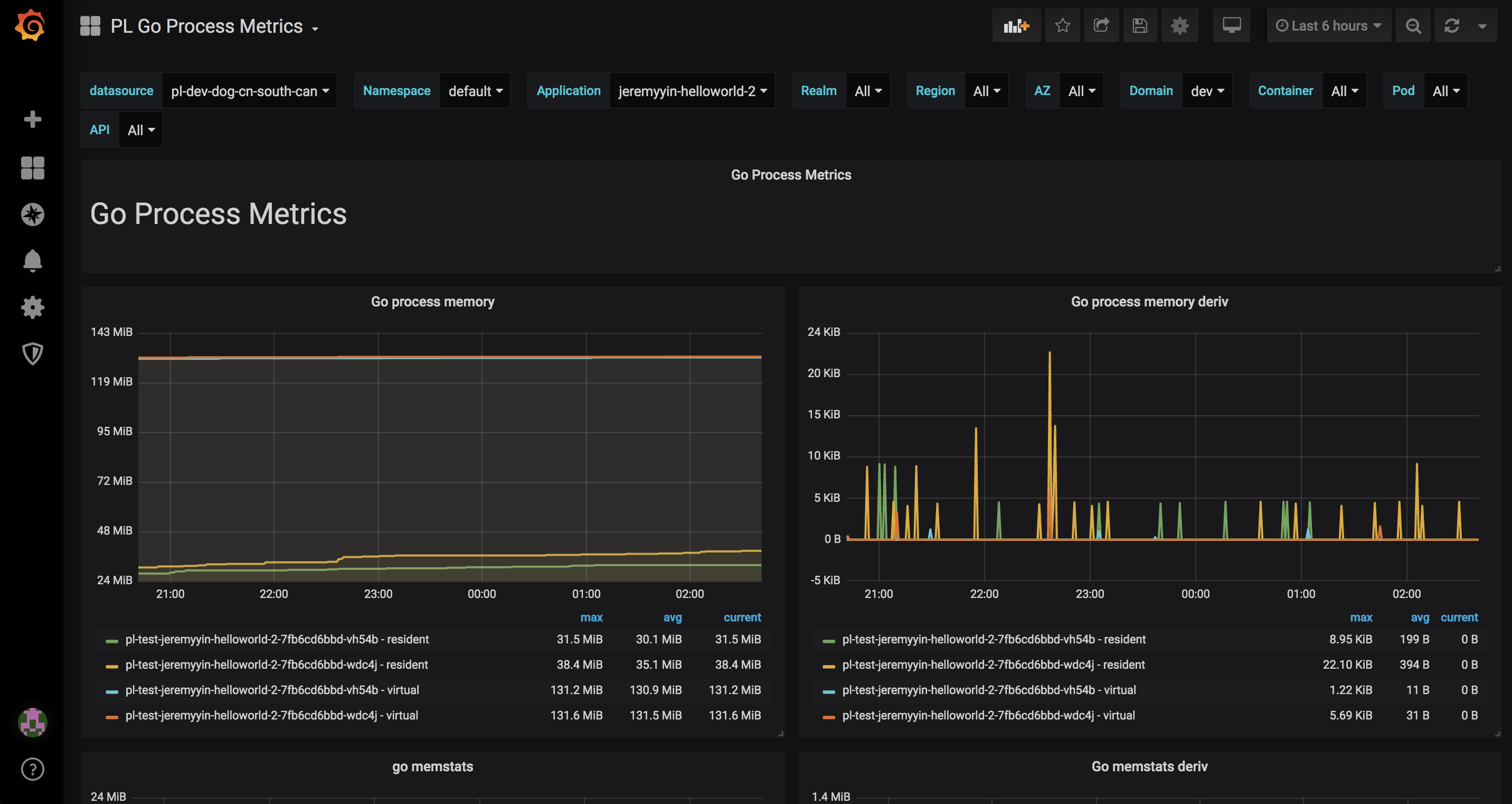Sort memory legend by max column header
1512x804 pixels.
(x=591, y=617)
